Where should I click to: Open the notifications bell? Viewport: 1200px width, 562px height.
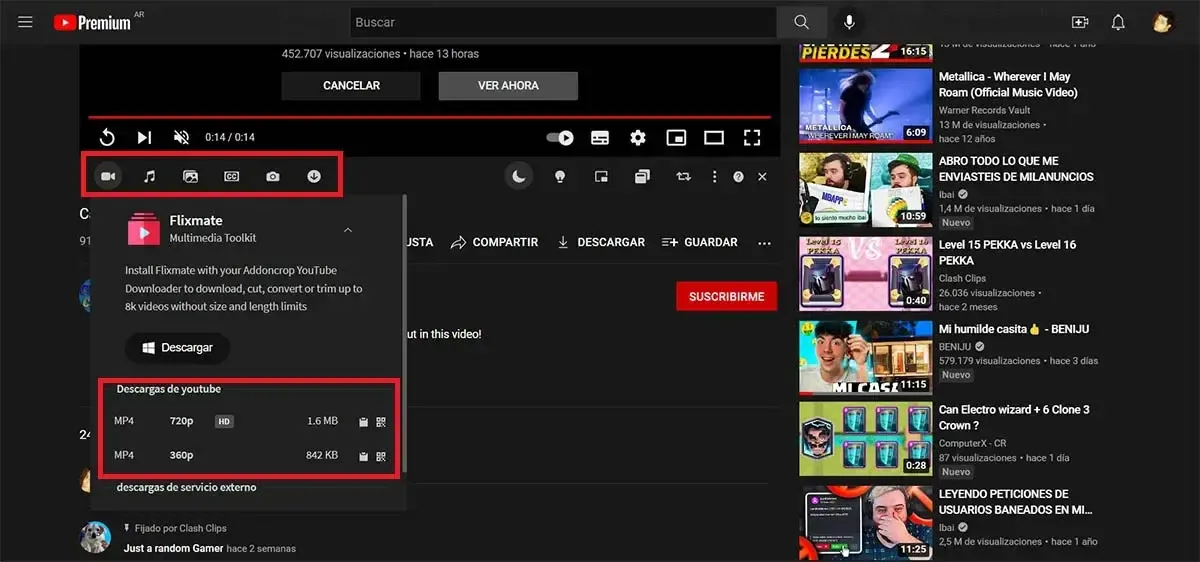(x=1118, y=22)
